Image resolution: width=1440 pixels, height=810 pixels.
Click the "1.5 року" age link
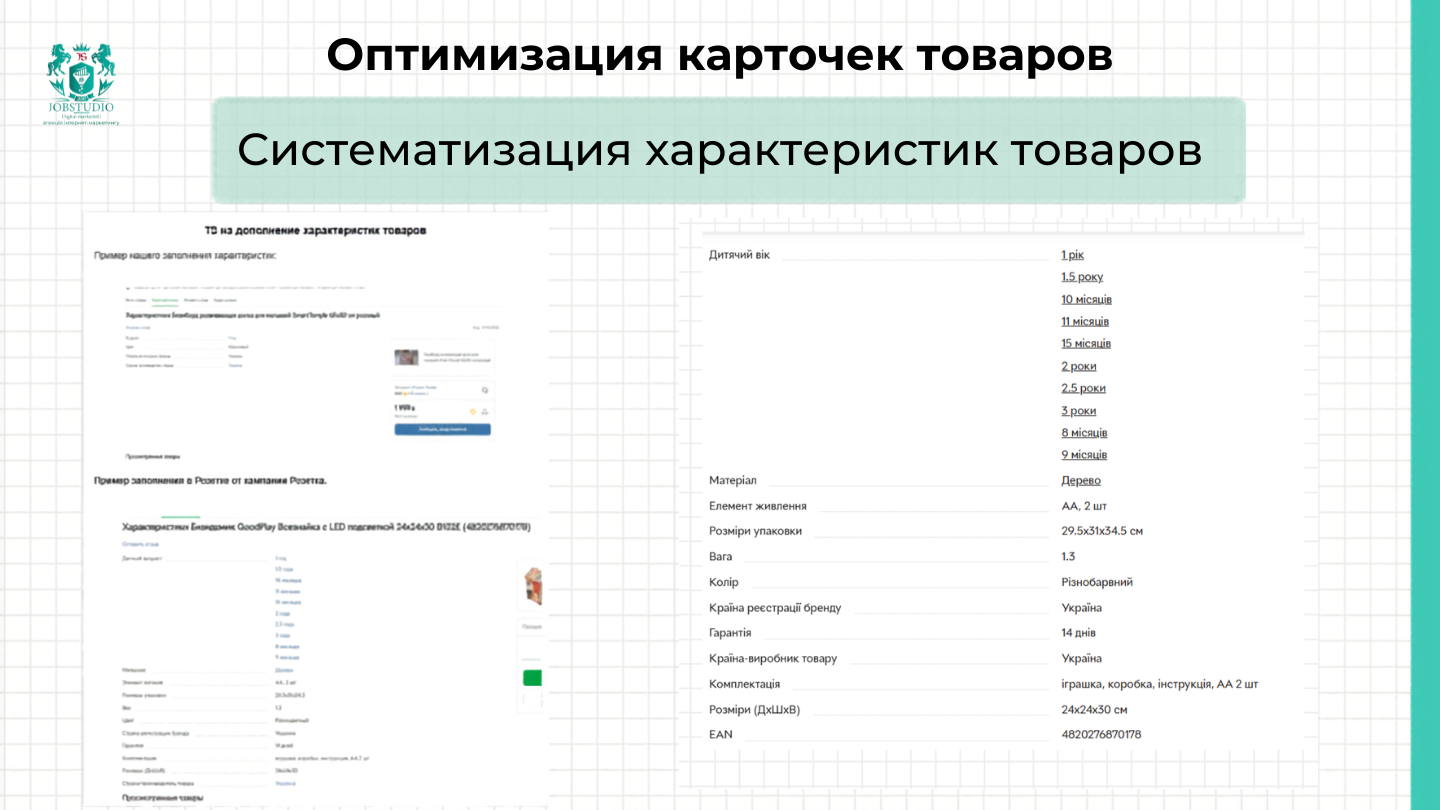(x=1082, y=276)
